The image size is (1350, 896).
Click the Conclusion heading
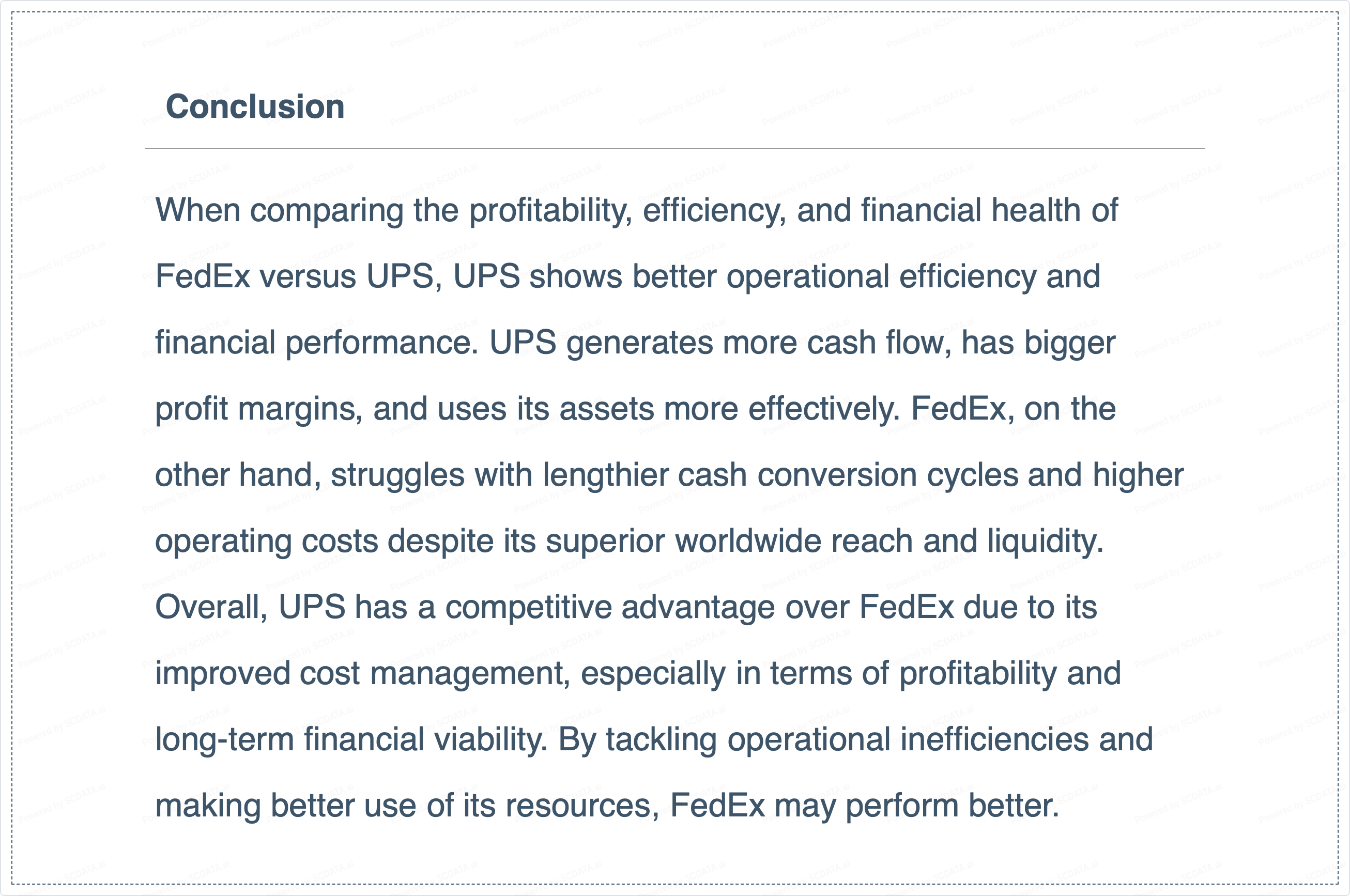pyautogui.click(x=255, y=107)
